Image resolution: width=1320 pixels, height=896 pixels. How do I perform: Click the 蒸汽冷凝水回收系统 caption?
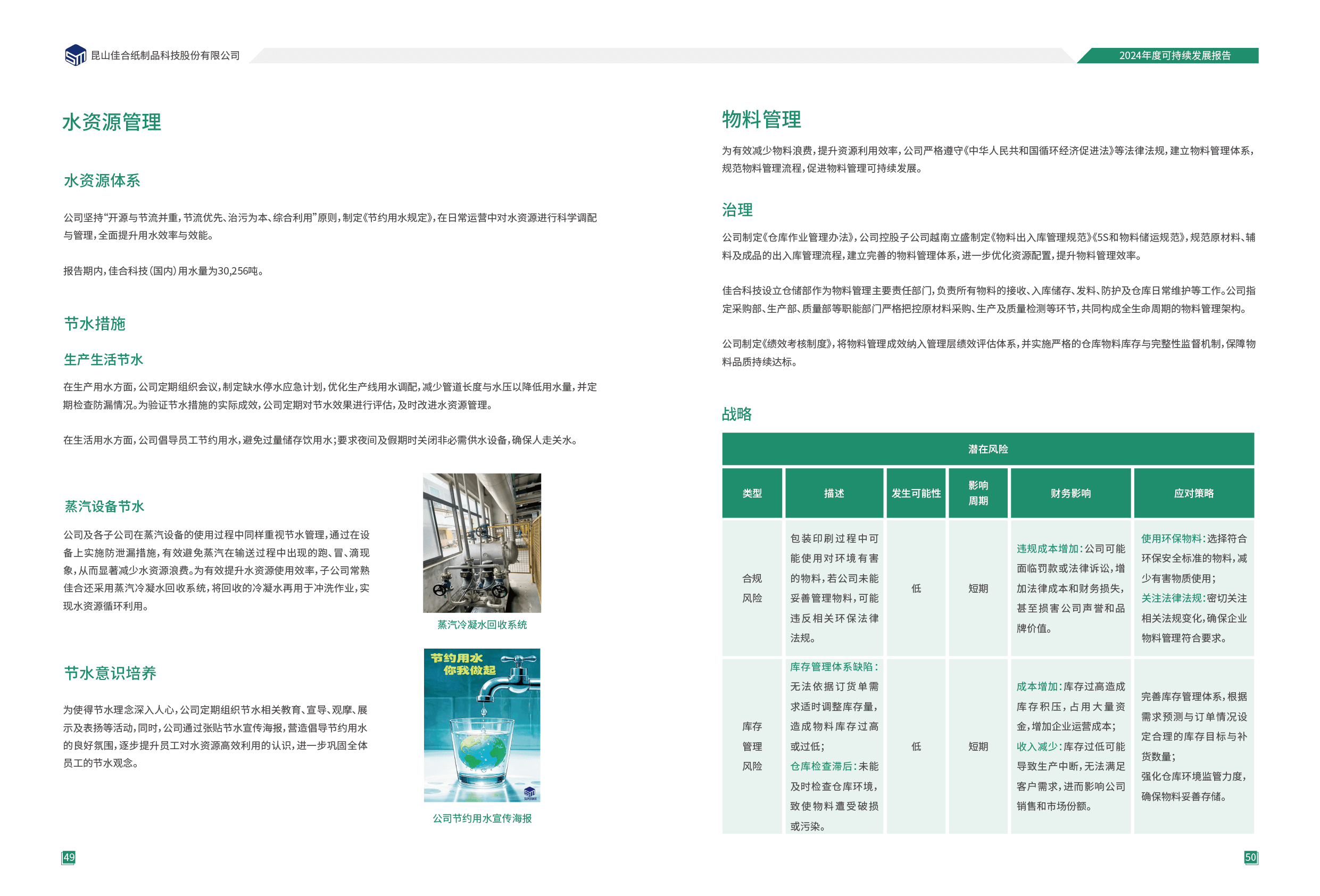(481, 625)
